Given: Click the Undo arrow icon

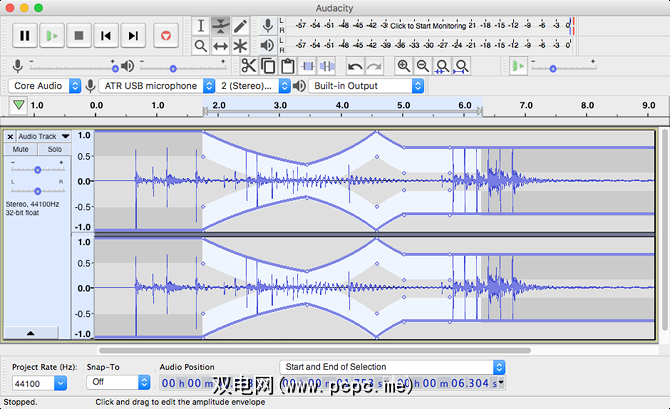Looking at the screenshot, I should pyautogui.click(x=355, y=66).
